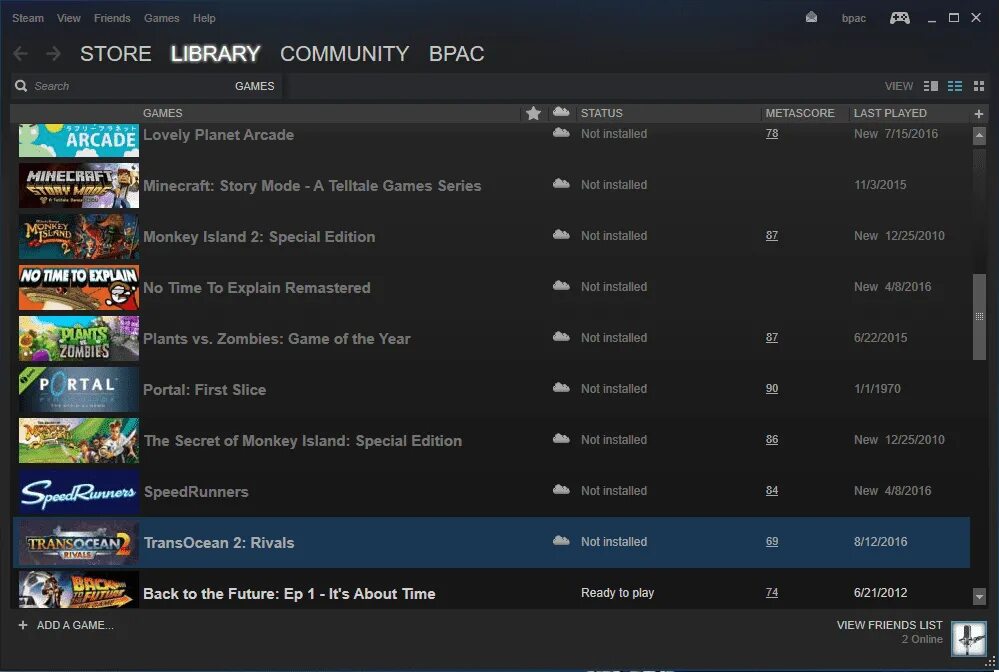Select No Time To Explain Remastered title
This screenshot has height=672, width=999.
coord(257,287)
